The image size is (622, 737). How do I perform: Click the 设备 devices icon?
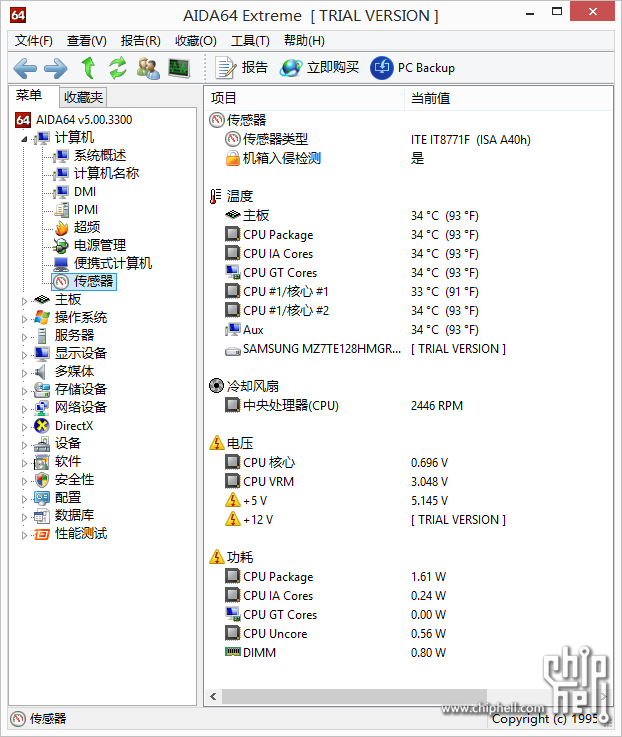(x=42, y=444)
